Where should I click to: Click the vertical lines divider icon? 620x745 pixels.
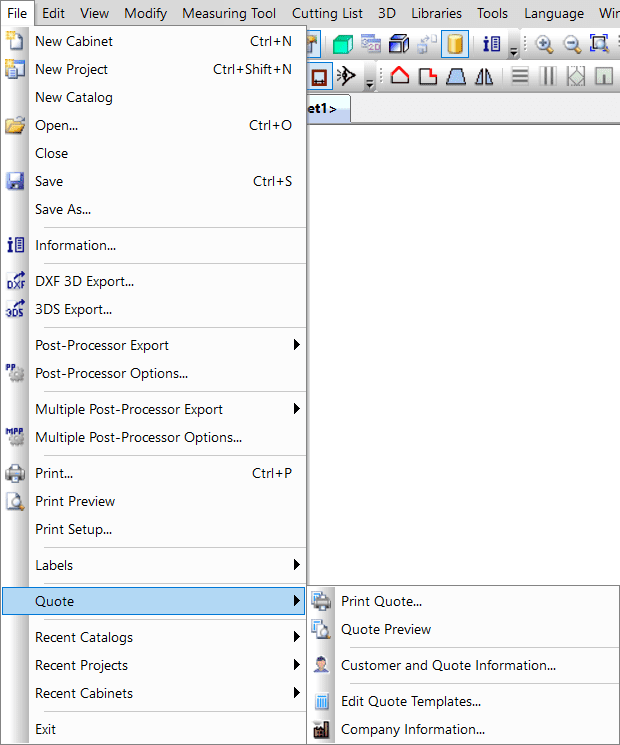(x=548, y=76)
